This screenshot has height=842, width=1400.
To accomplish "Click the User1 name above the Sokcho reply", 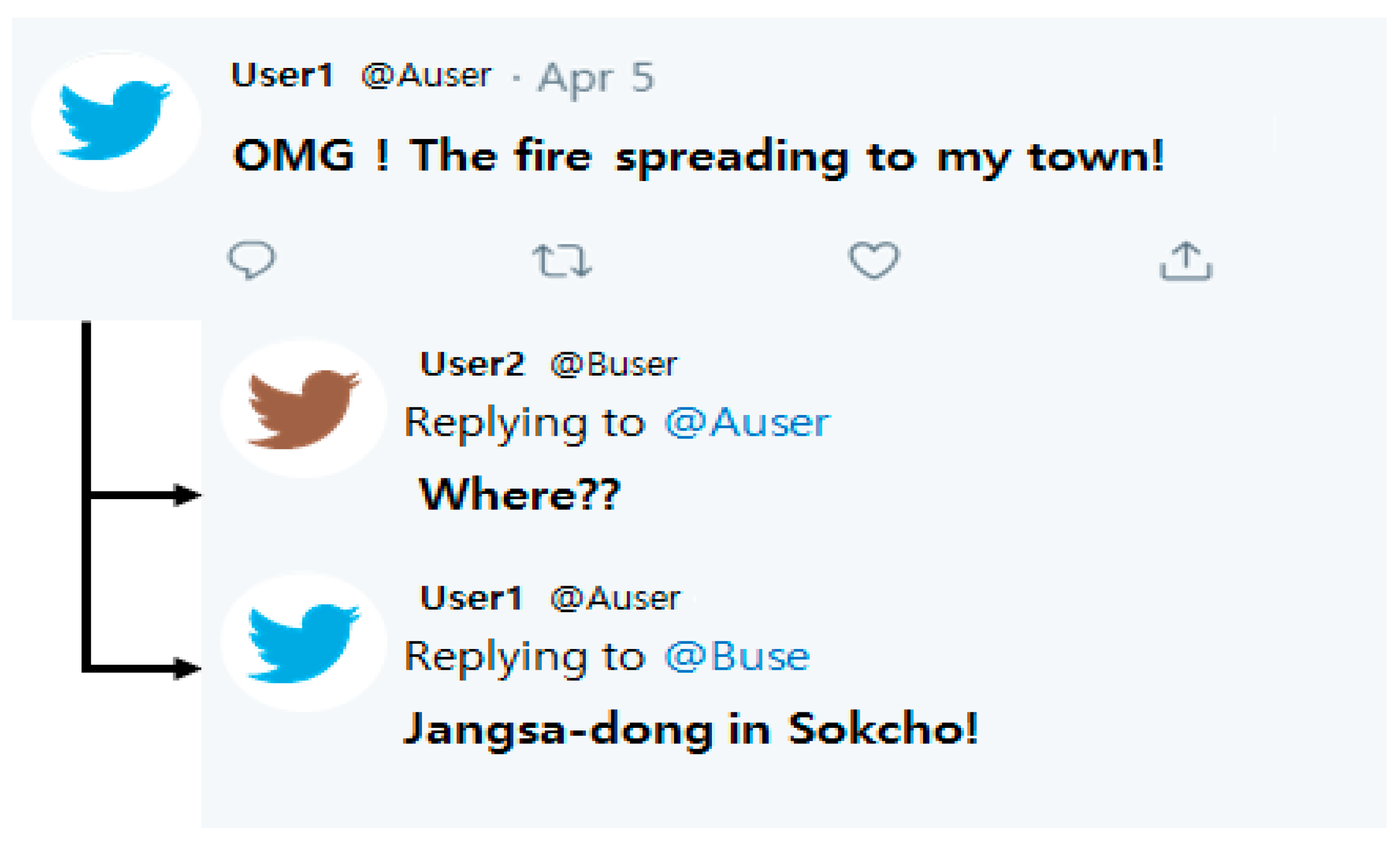I will [x=471, y=598].
